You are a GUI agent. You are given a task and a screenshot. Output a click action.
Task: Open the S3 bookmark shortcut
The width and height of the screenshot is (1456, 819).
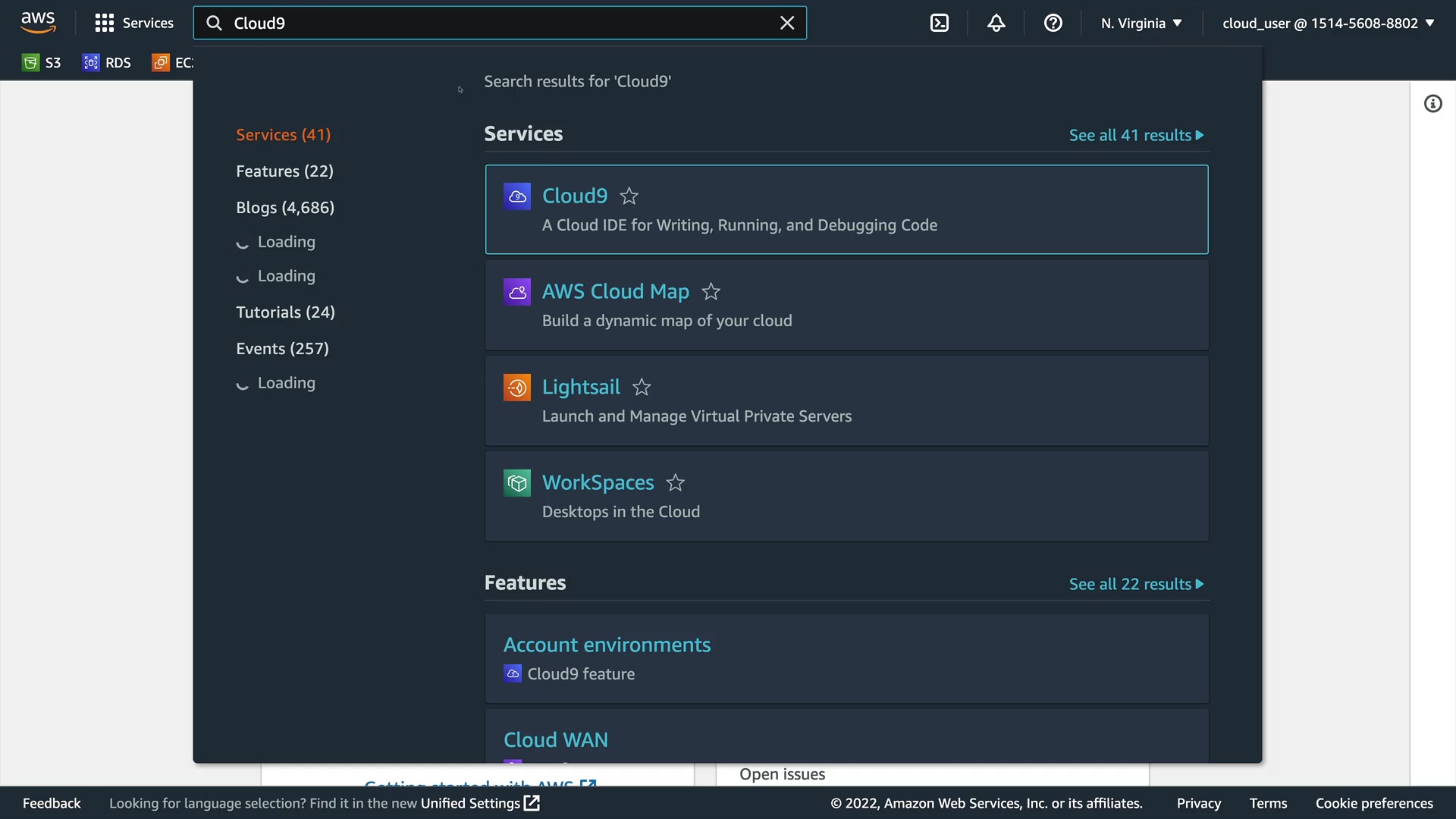point(42,63)
